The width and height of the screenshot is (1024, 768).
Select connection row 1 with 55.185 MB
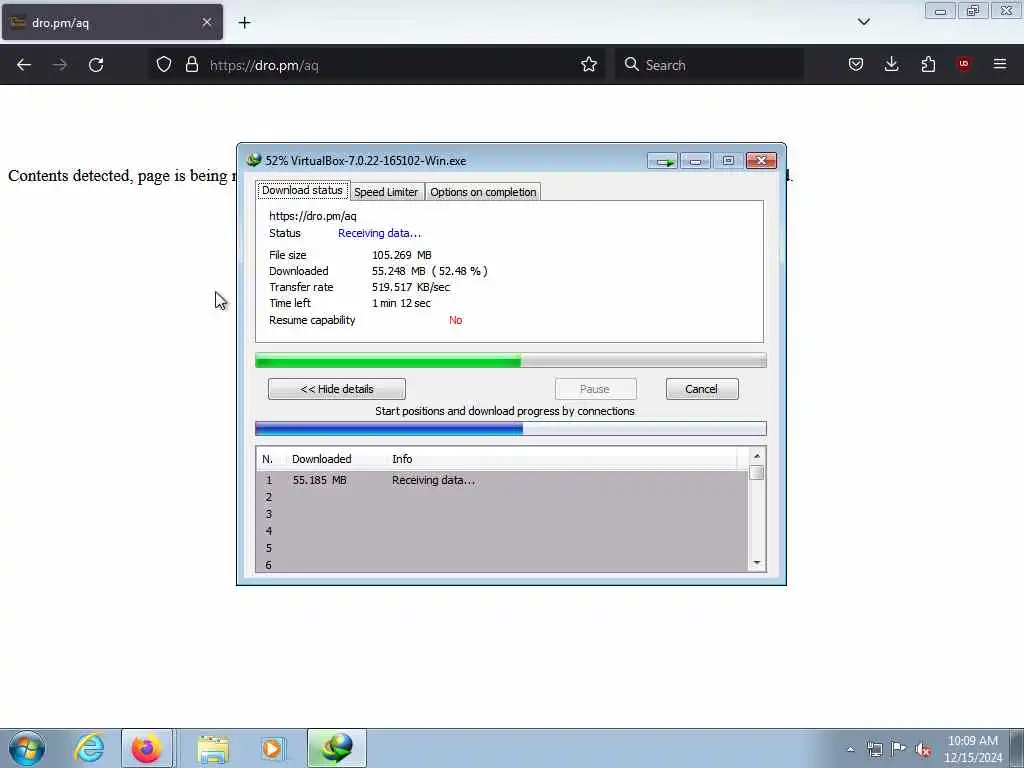[x=502, y=480]
